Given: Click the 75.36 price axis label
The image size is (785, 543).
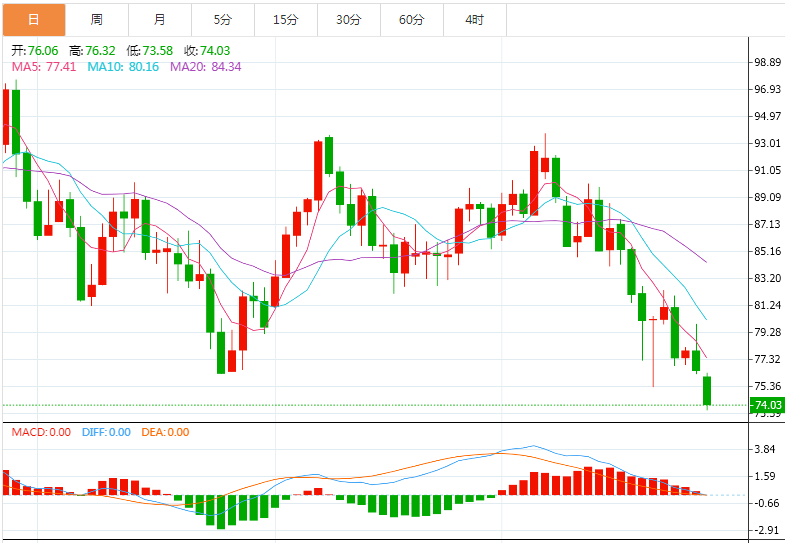Looking at the screenshot, I should click(x=767, y=386).
